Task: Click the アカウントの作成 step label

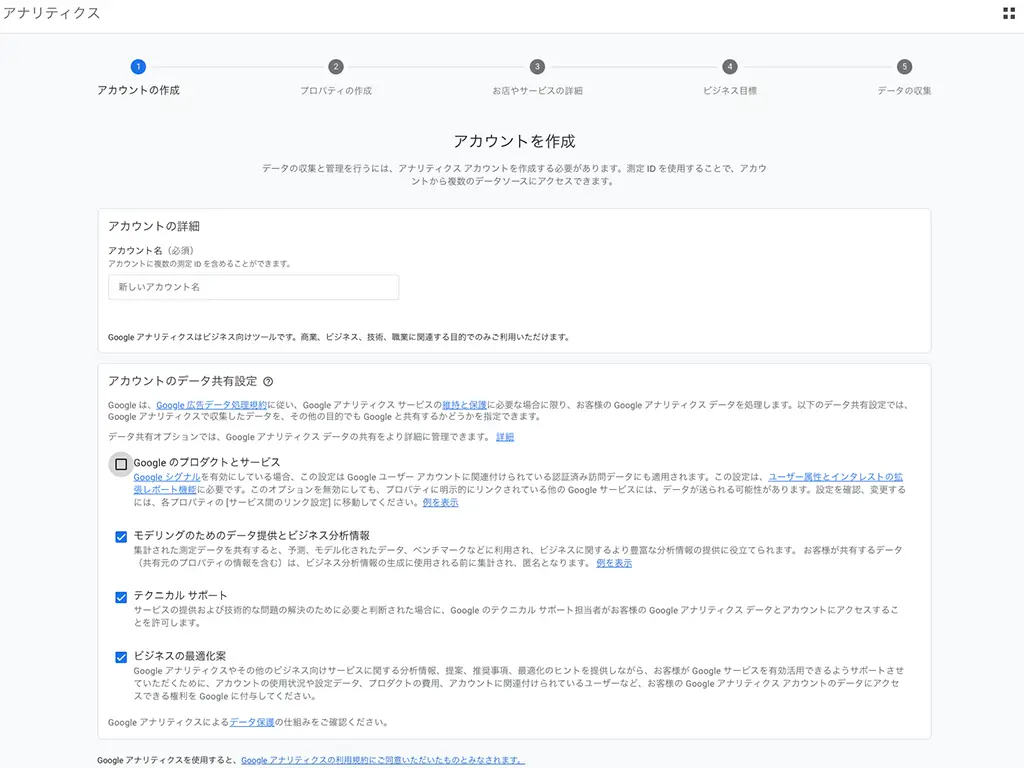Action: pos(138,90)
